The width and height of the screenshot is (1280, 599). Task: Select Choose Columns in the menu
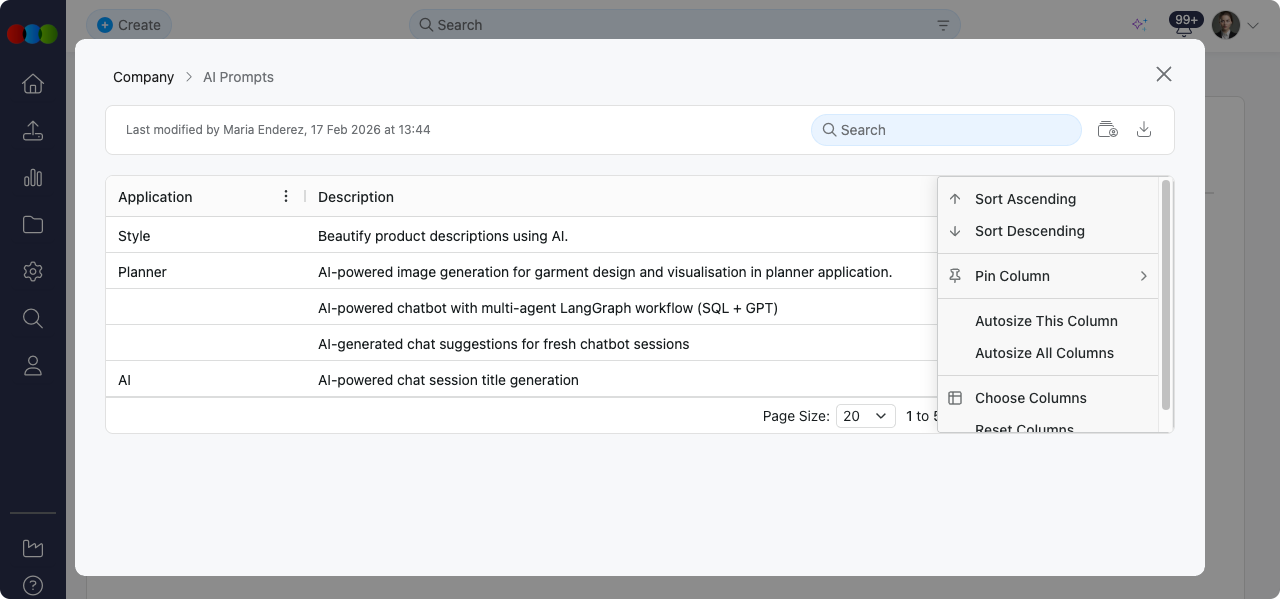pyautogui.click(x=1030, y=398)
